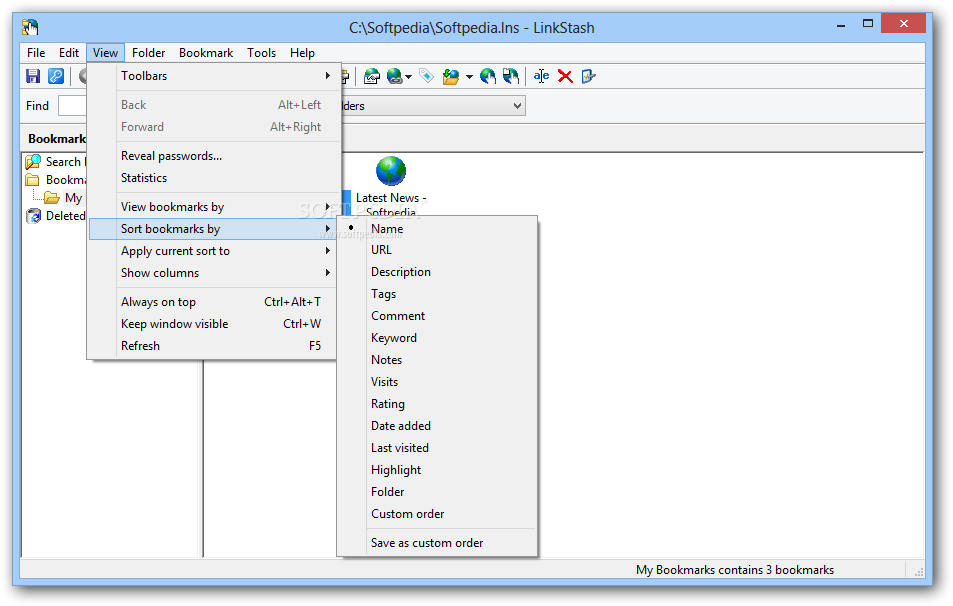Expand Apply current sort to submenu

click(x=214, y=251)
